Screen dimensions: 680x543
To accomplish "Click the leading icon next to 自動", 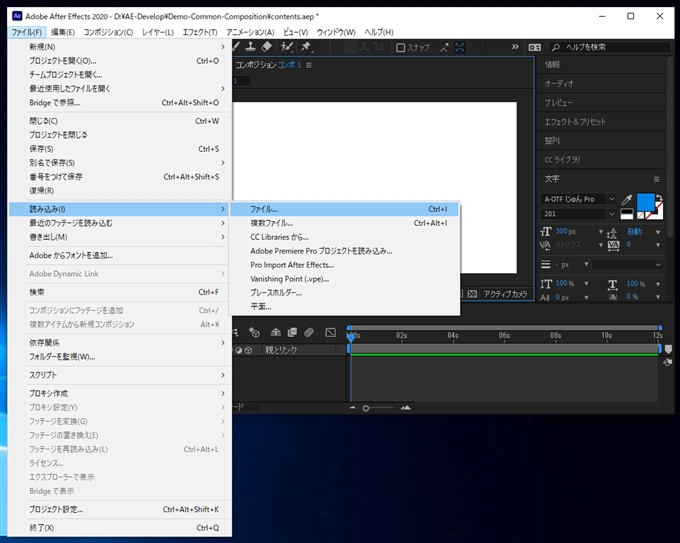I will [612, 233].
